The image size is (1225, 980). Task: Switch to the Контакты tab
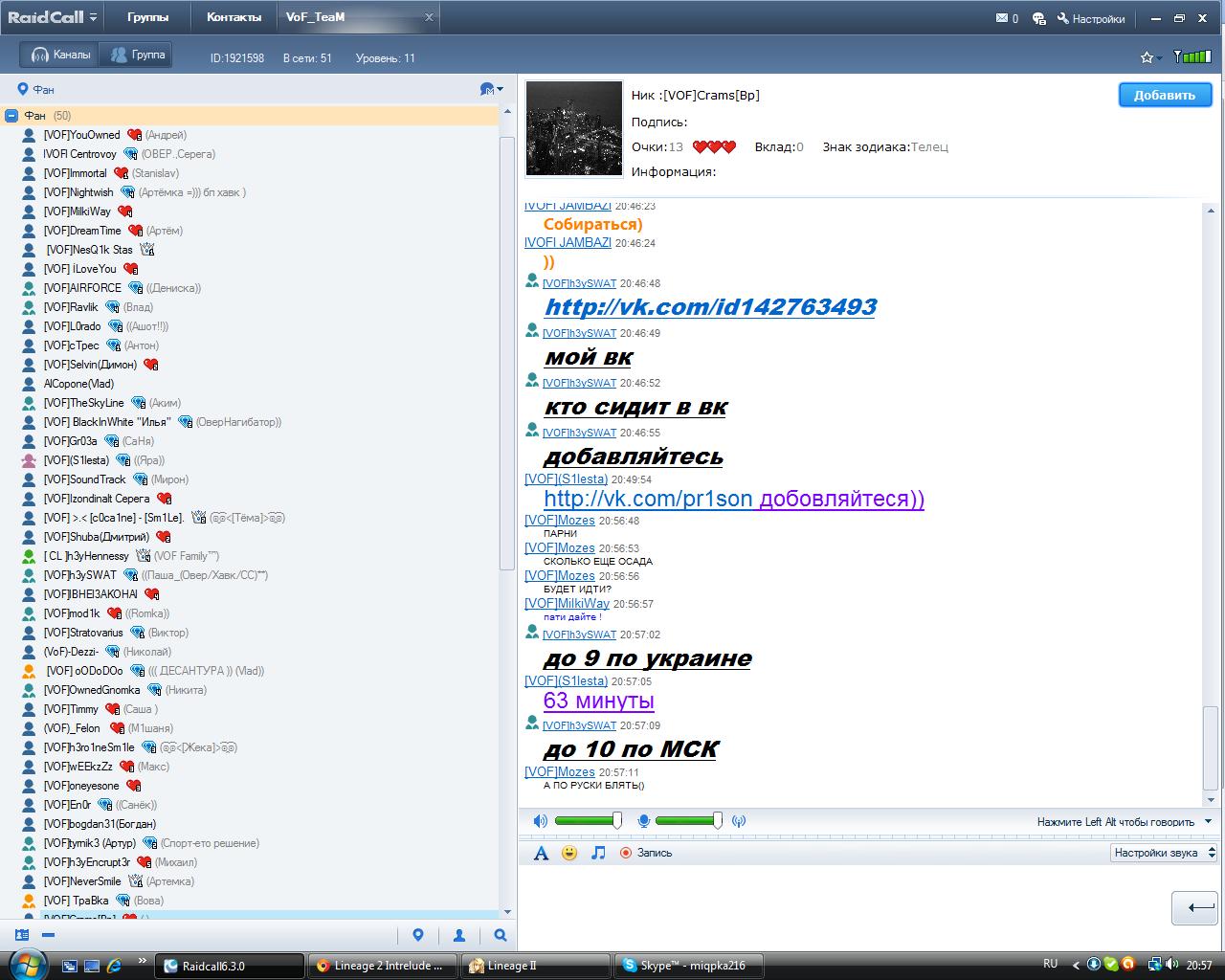[x=234, y=17]
